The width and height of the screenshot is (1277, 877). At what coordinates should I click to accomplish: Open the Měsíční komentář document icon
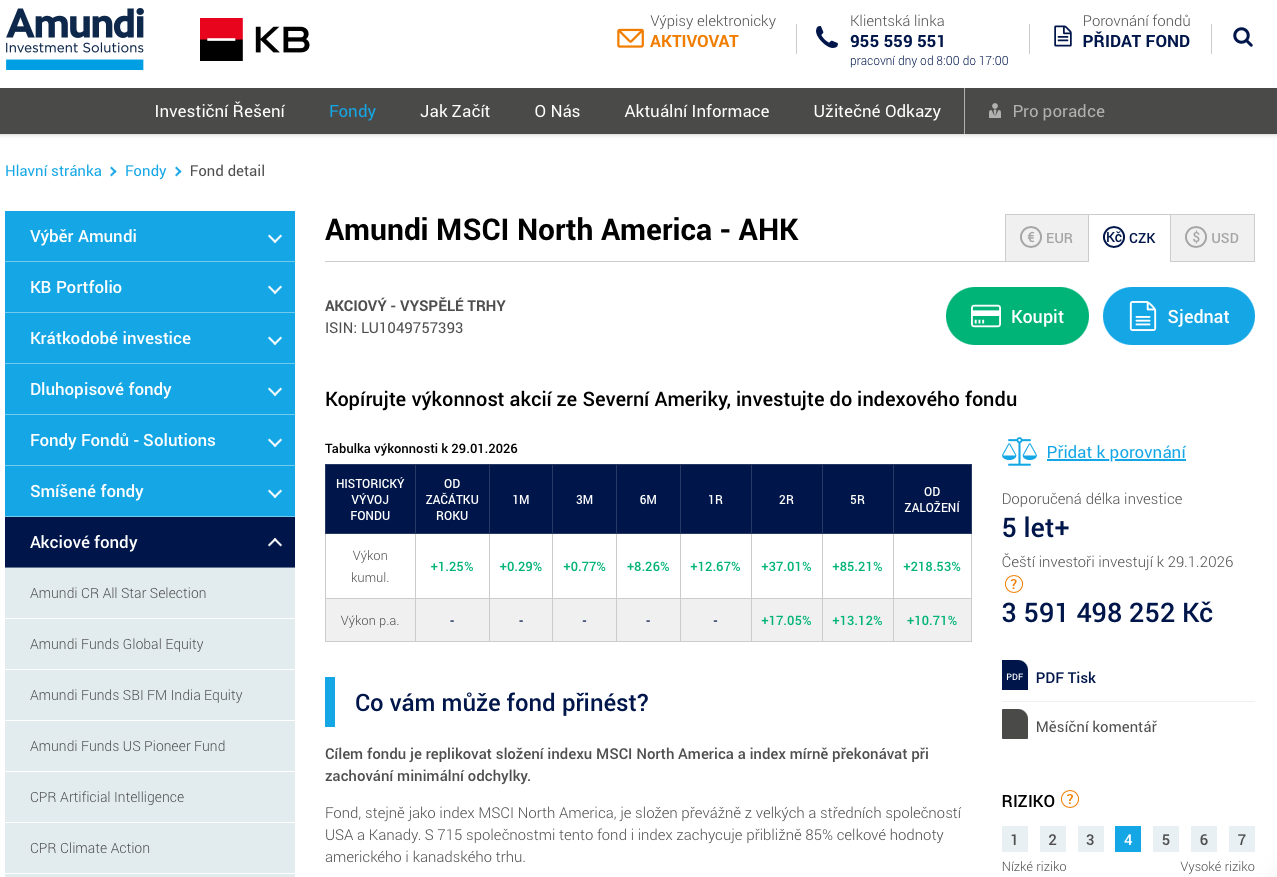[x=1012, y=724]
